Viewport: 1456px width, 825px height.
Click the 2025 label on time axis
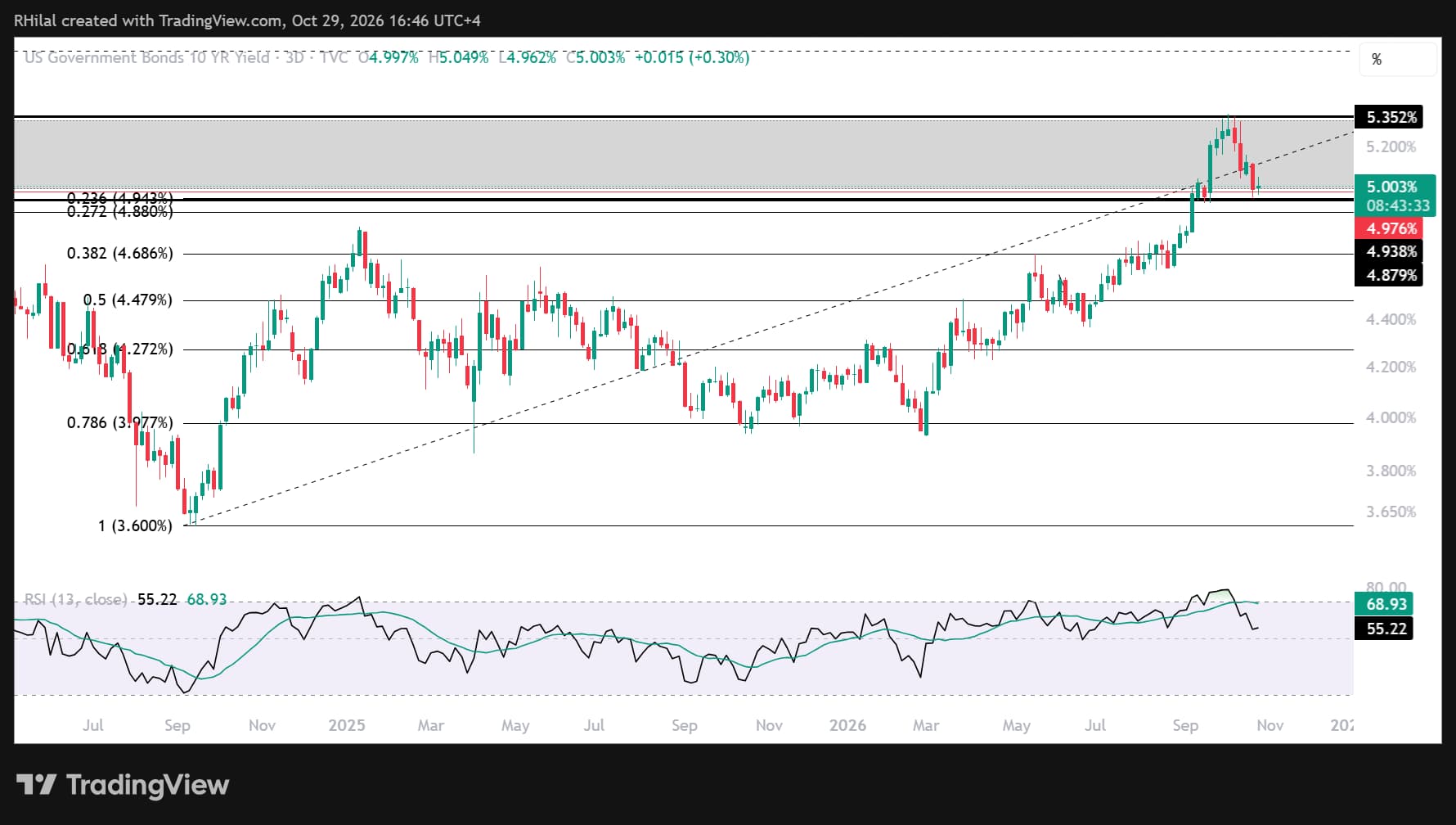(x=347, y=725)
